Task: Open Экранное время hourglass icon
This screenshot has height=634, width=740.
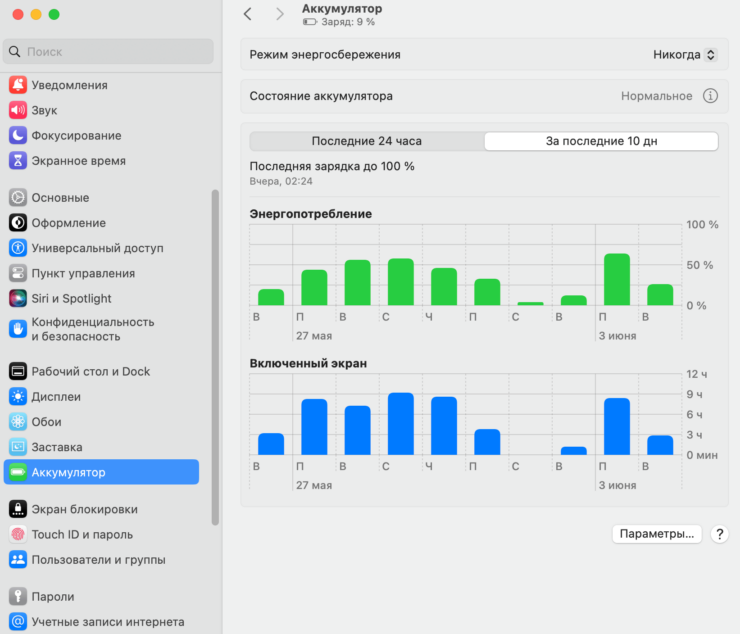Action: click(x=18, y=160)
